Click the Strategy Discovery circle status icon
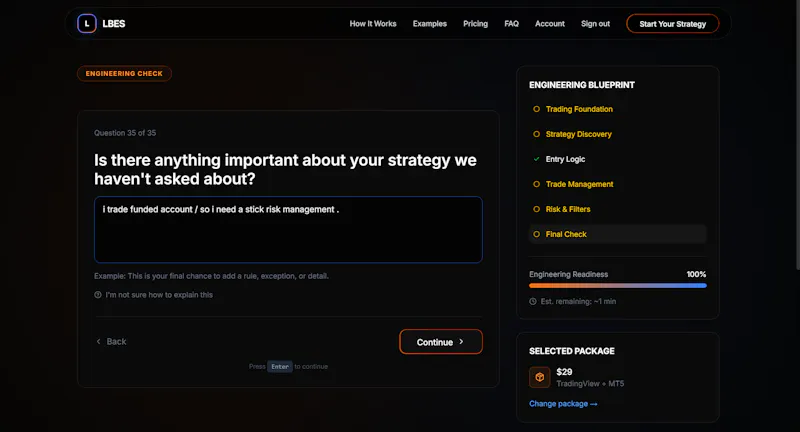This screenshot has width=800, height=432. coord(536,134)
